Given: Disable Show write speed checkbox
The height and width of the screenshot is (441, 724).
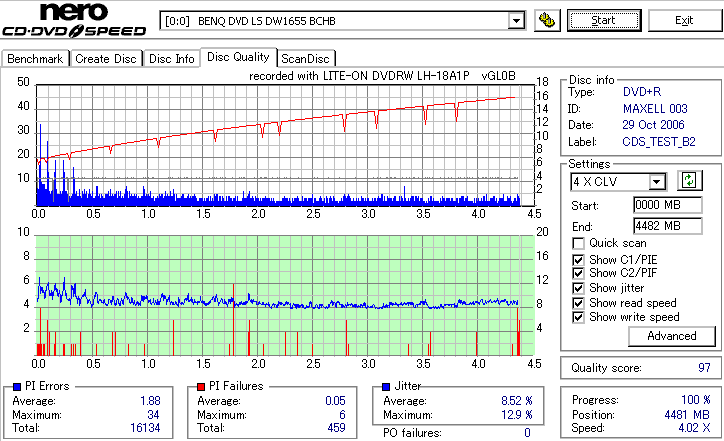Looking at the screenshot, I should point(578,318).
